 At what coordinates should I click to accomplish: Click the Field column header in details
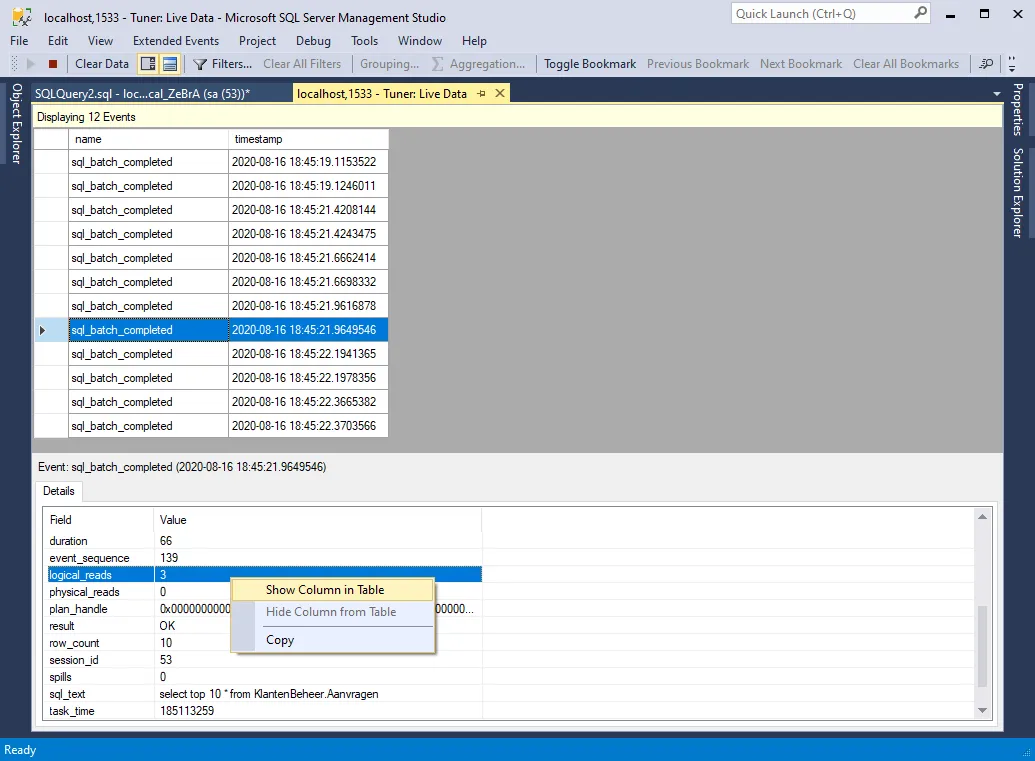pos(99,520)
